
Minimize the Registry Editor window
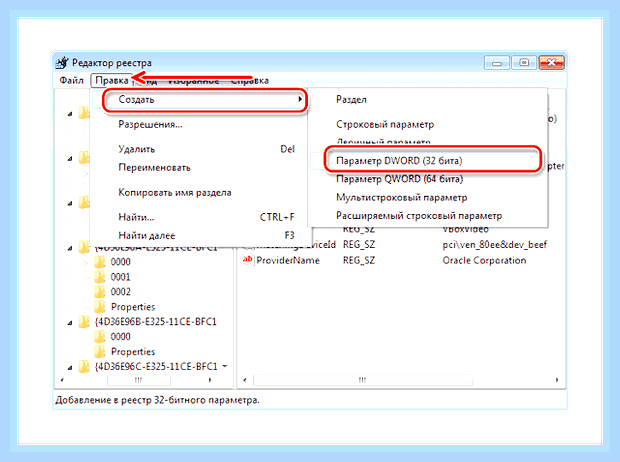coord(497,63)
